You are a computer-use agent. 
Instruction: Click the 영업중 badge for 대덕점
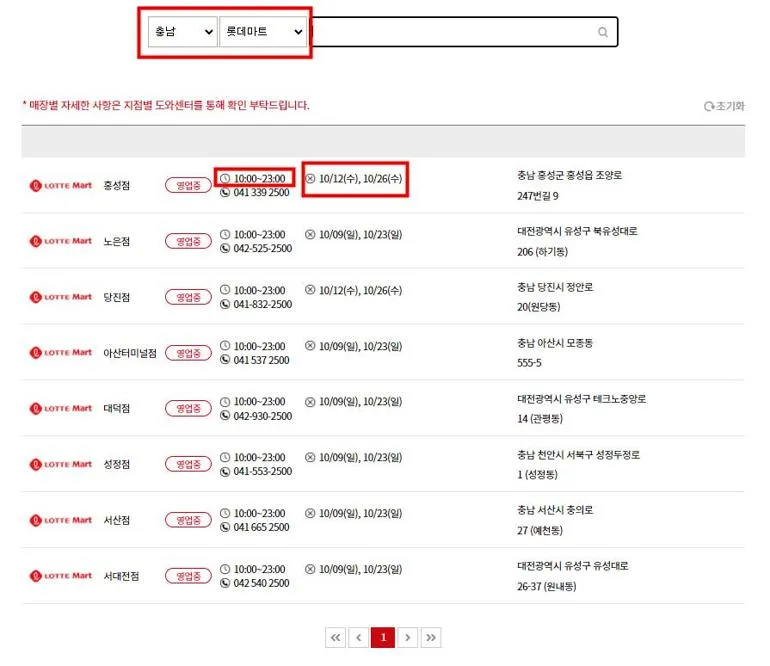188,409
